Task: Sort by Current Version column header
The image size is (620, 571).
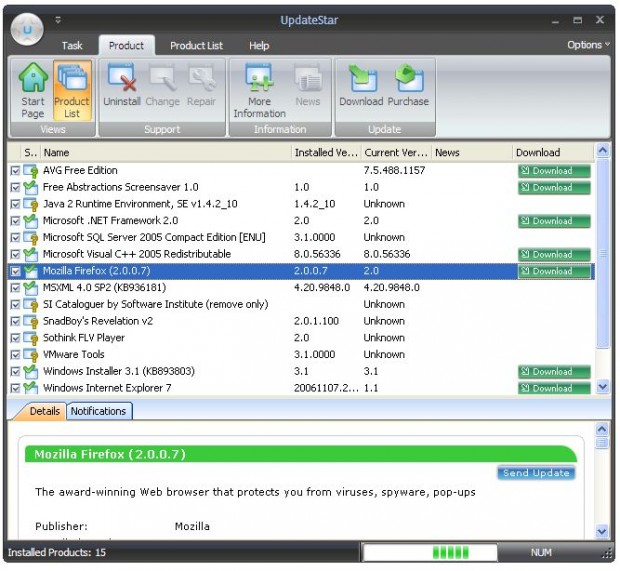Action: [x=396, y=152]
